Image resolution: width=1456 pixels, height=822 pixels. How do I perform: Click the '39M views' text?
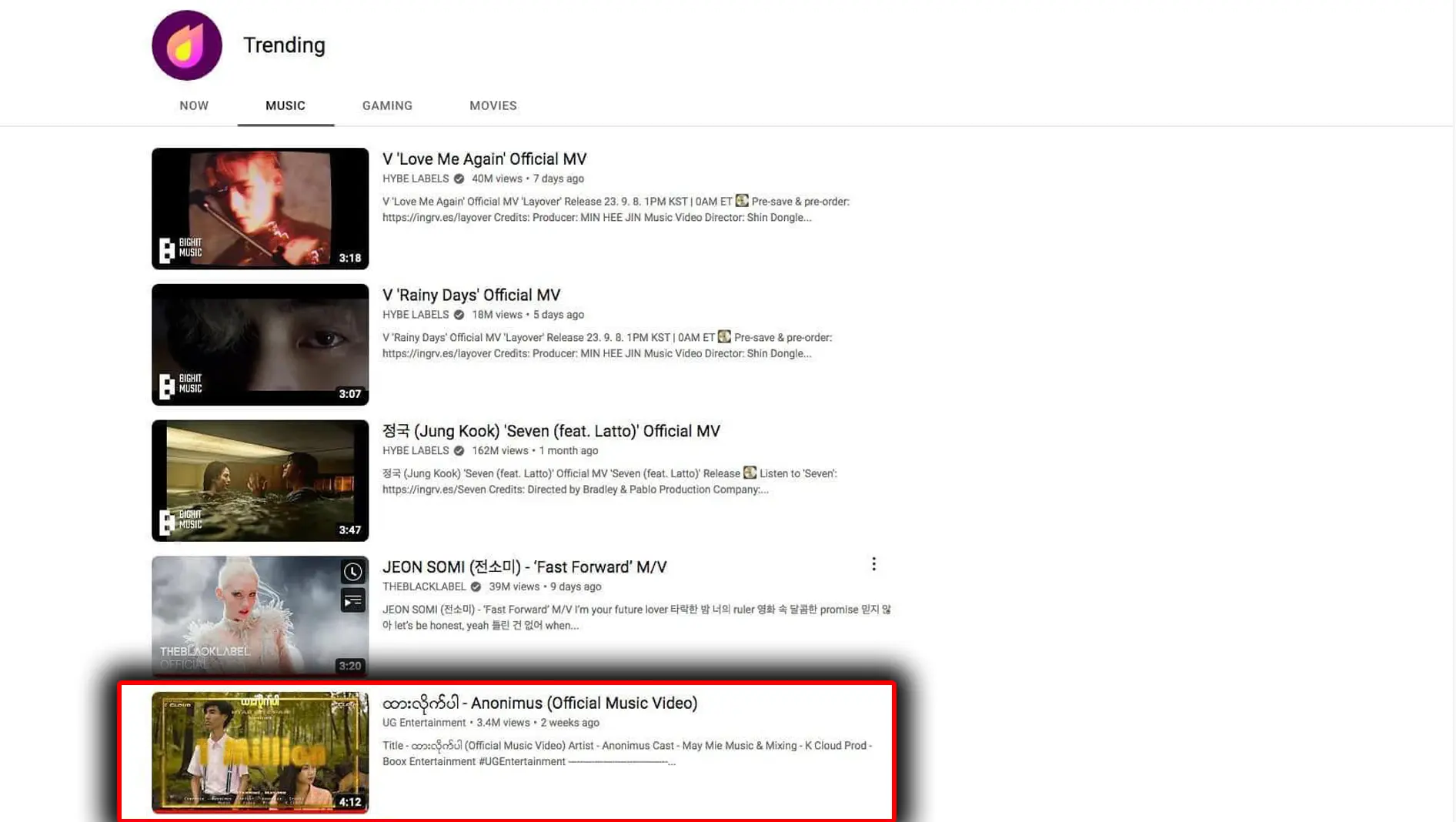coord(514,587)
